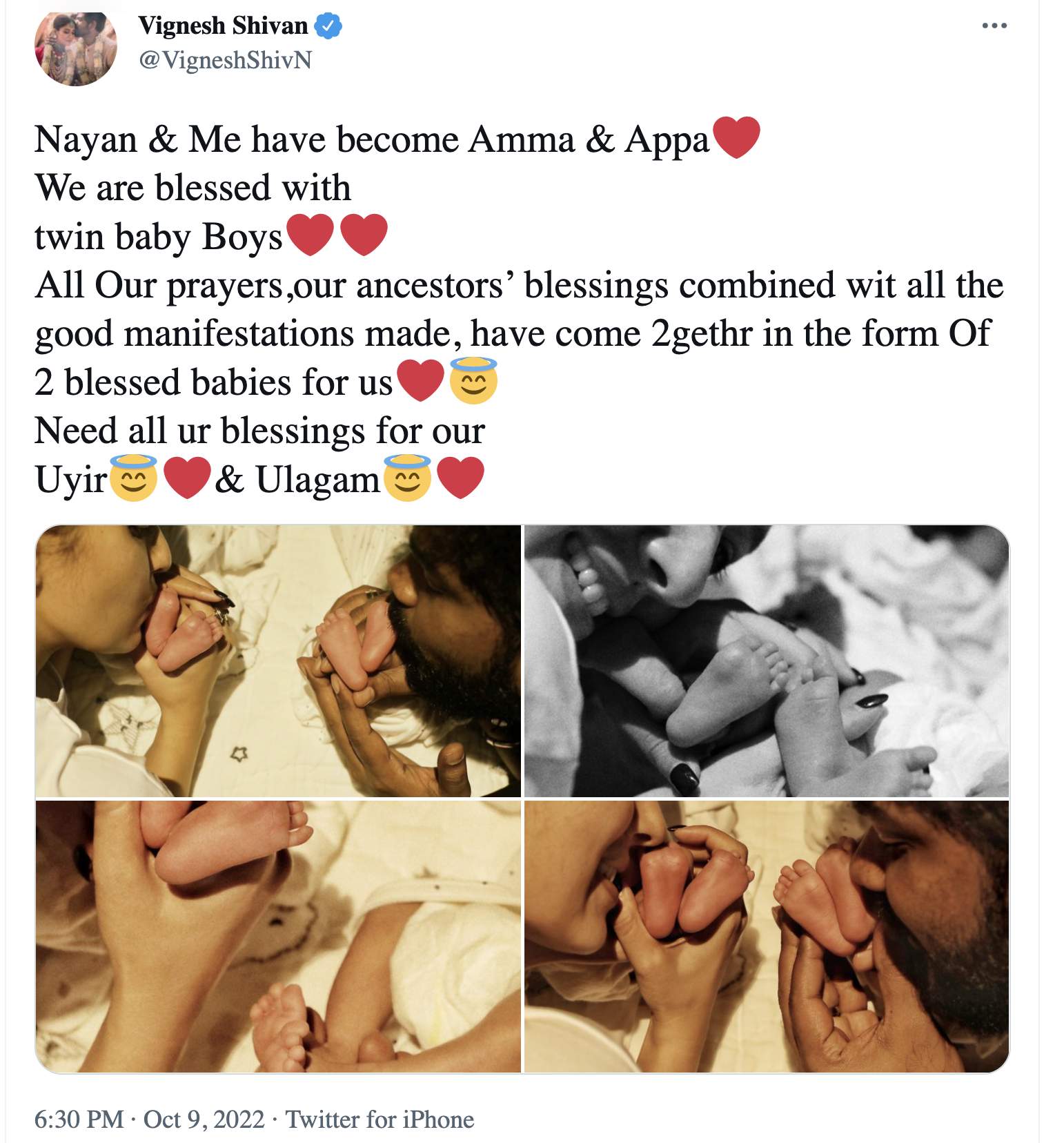Click the halo smiley emoji after Ulagam
The image size is (1064, 1143).
click(407, 478)
